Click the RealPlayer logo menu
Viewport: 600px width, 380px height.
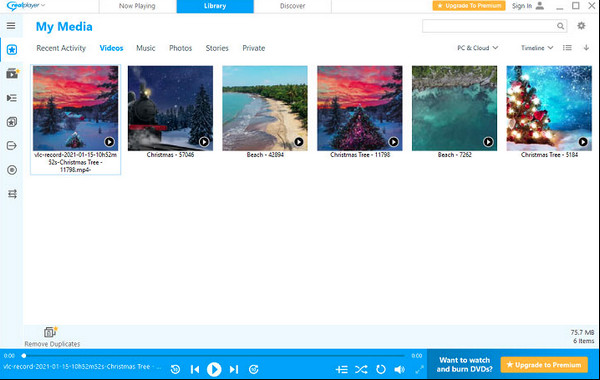tap(26, 6)
